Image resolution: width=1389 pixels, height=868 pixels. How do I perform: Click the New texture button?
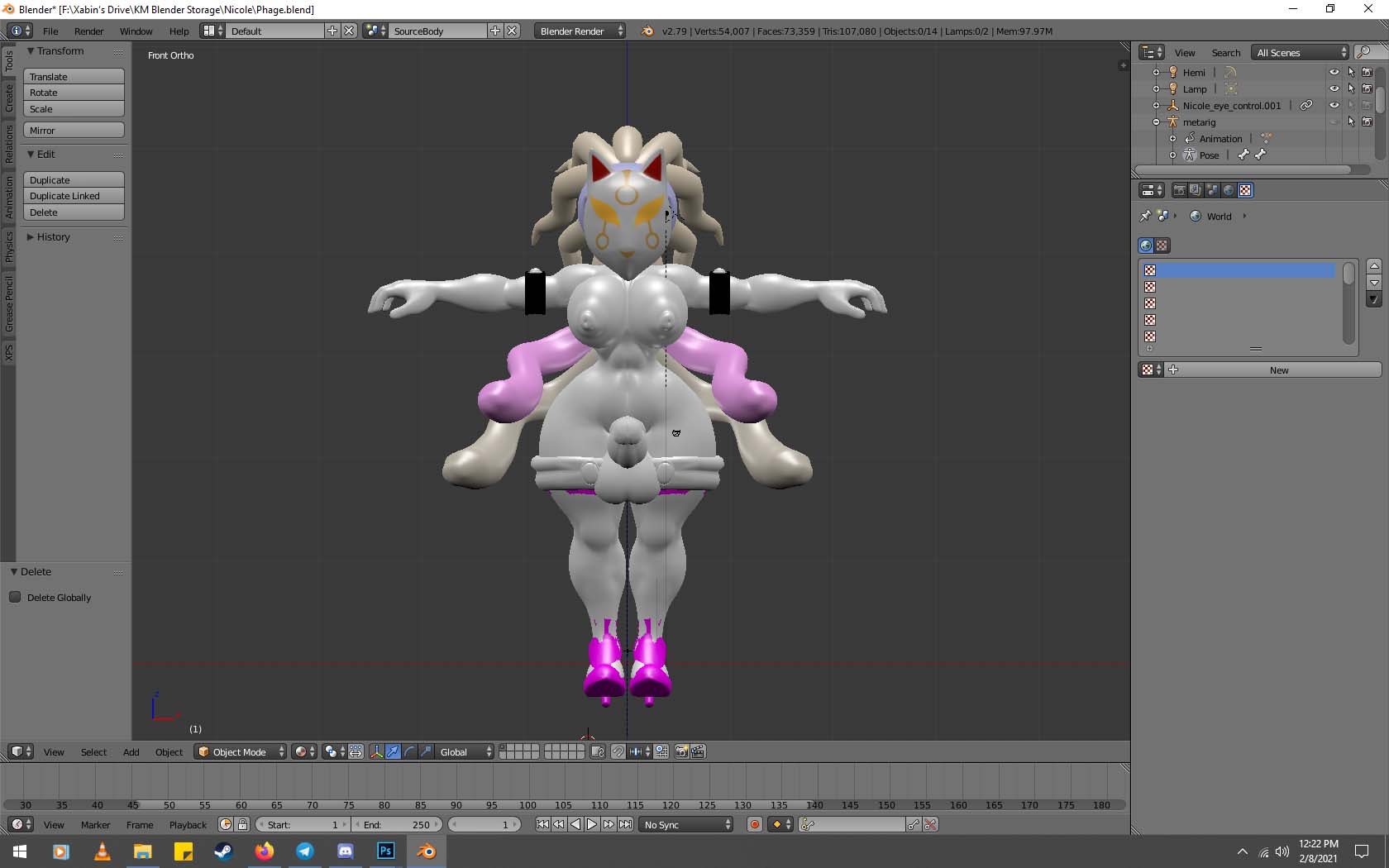[x=1278, y=370]
